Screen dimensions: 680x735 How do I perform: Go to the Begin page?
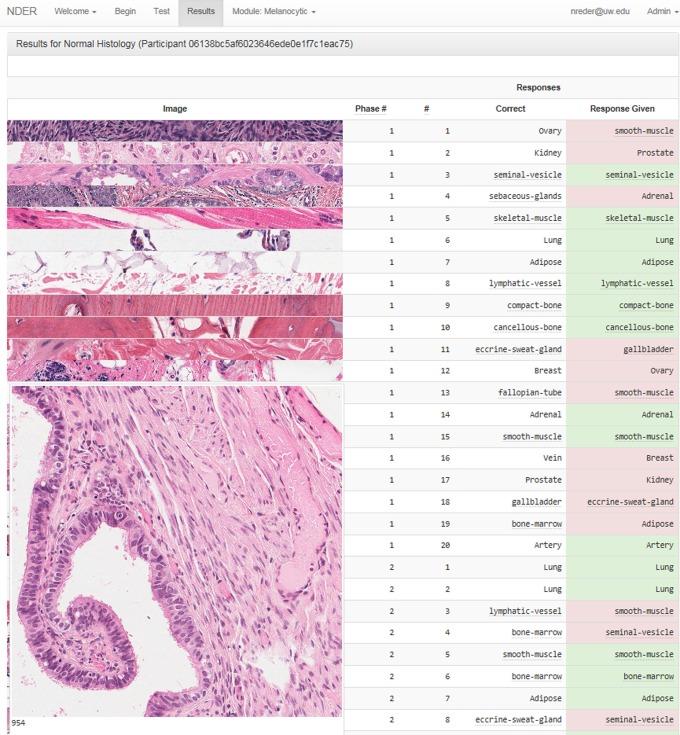125,11
